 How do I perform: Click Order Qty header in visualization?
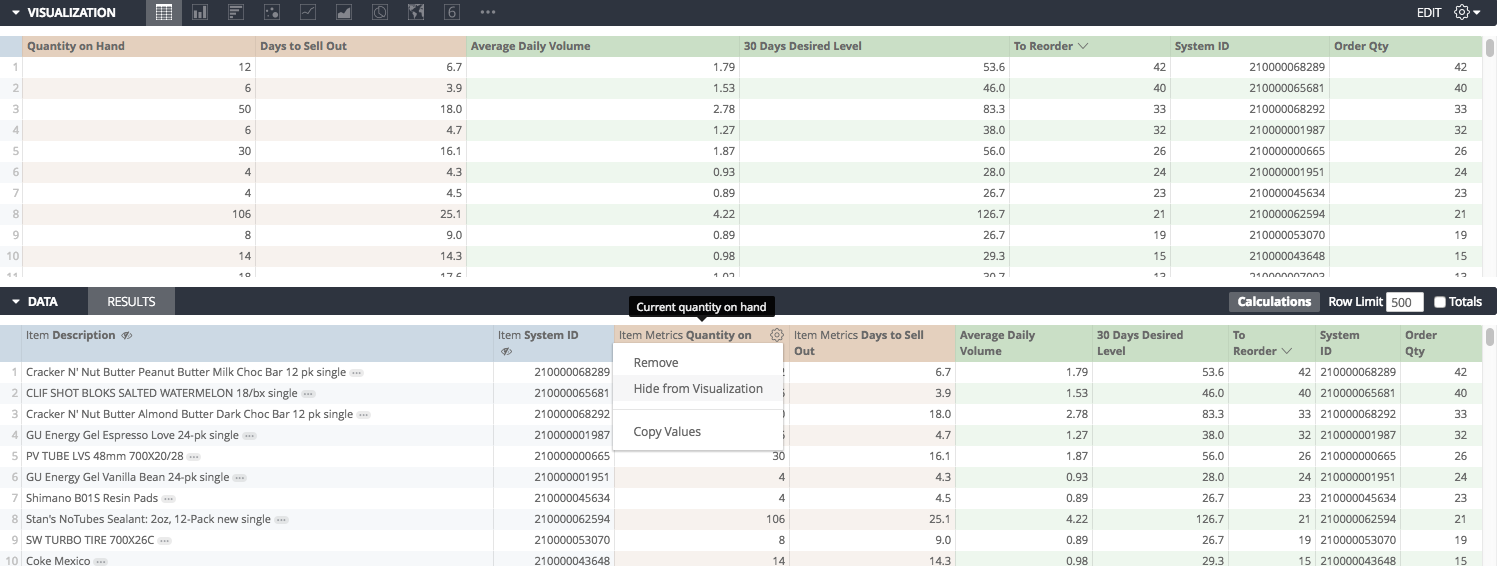tap(1406, 46)
